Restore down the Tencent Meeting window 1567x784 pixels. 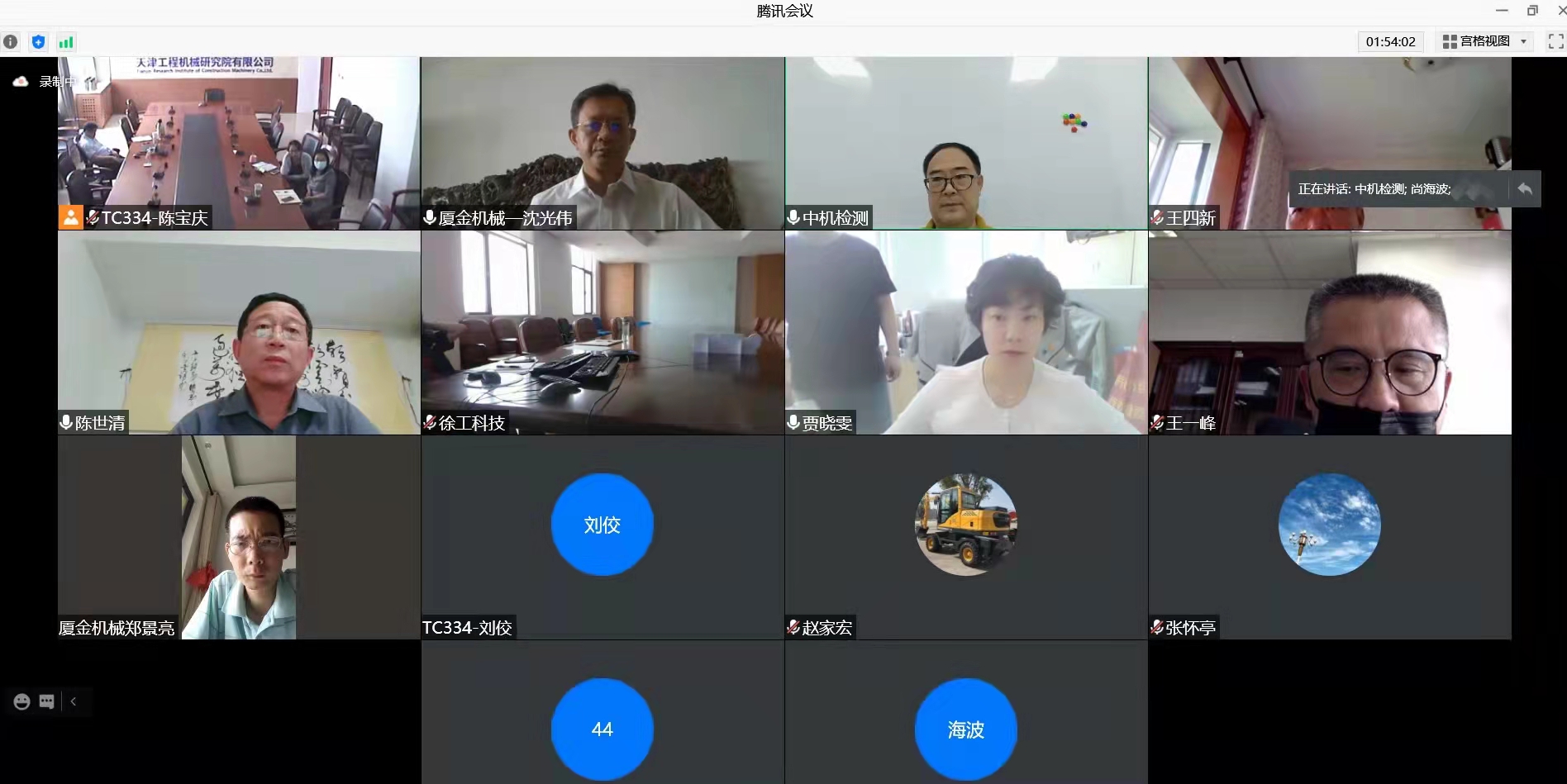click(1532, 11)
